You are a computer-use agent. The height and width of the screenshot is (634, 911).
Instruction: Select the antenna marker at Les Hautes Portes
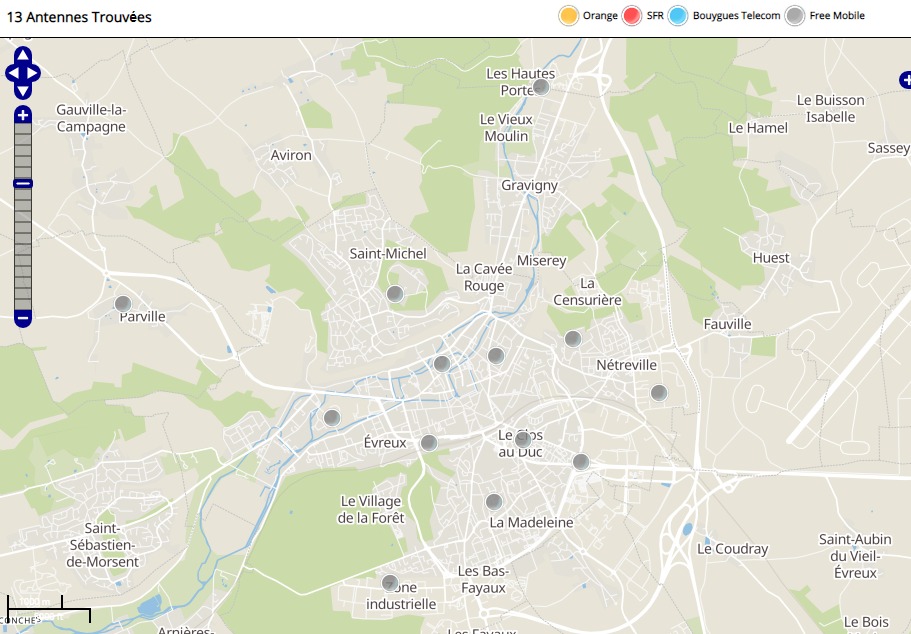point(541,87)
